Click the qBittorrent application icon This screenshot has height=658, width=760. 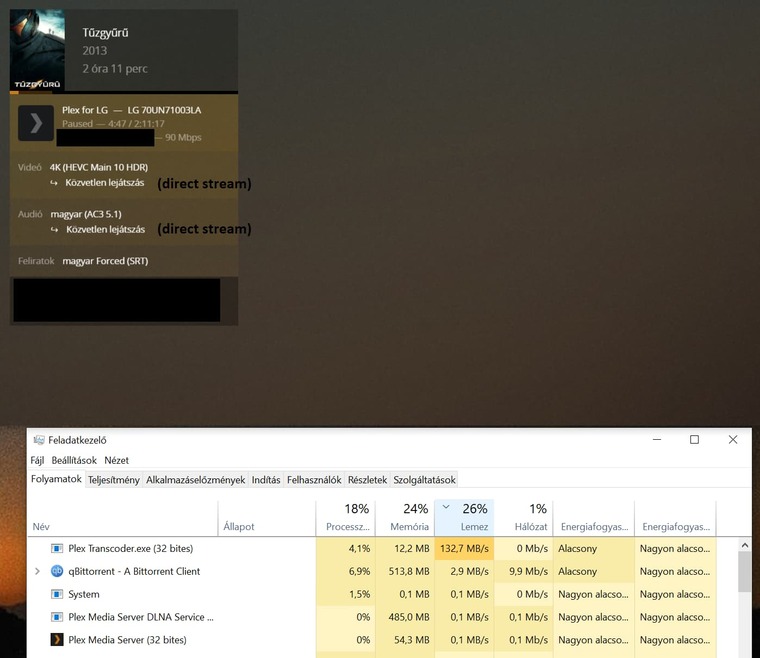57,571
